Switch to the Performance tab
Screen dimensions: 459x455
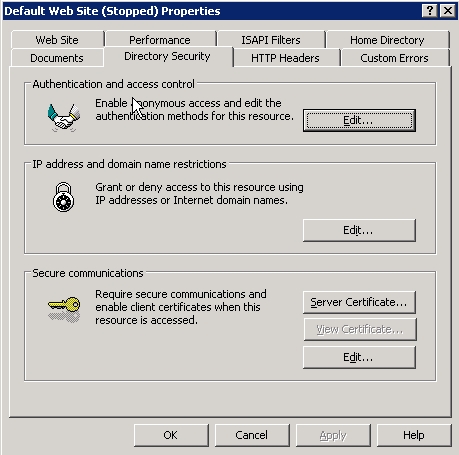(160, 40)
